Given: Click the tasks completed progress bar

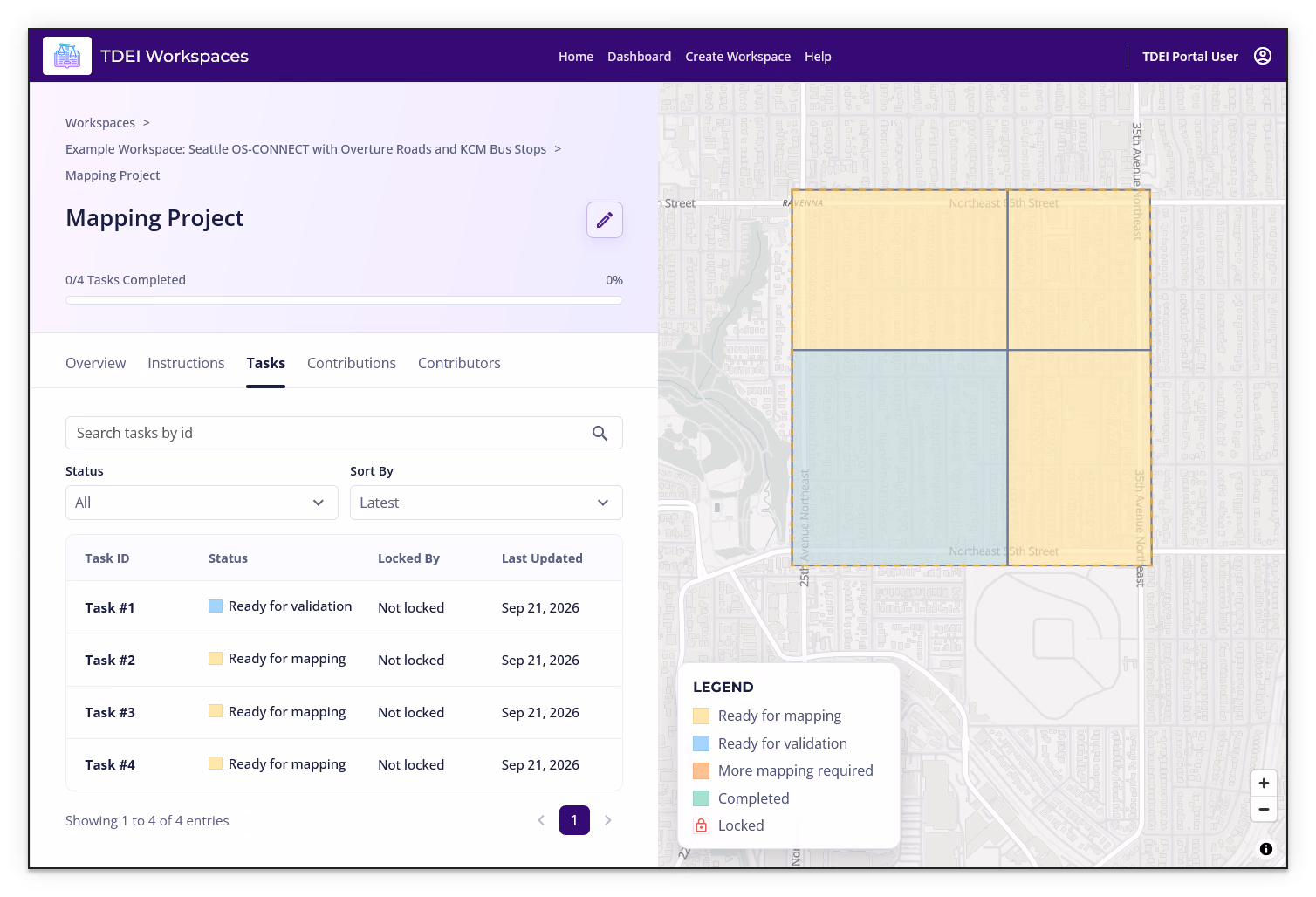Looking at the screenshot, I should click(x=344, y=300).
